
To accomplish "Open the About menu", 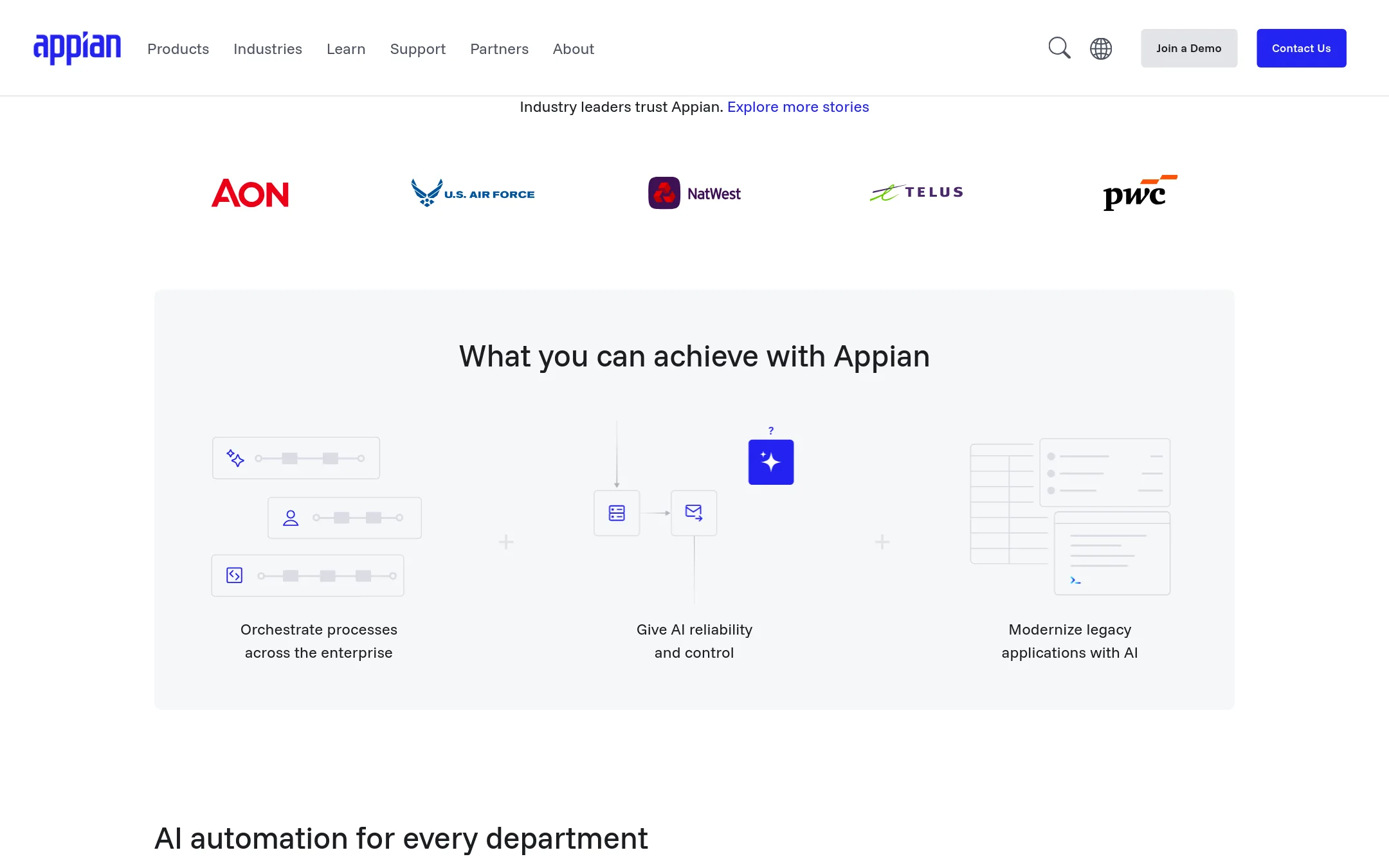I will coord(574,49).
